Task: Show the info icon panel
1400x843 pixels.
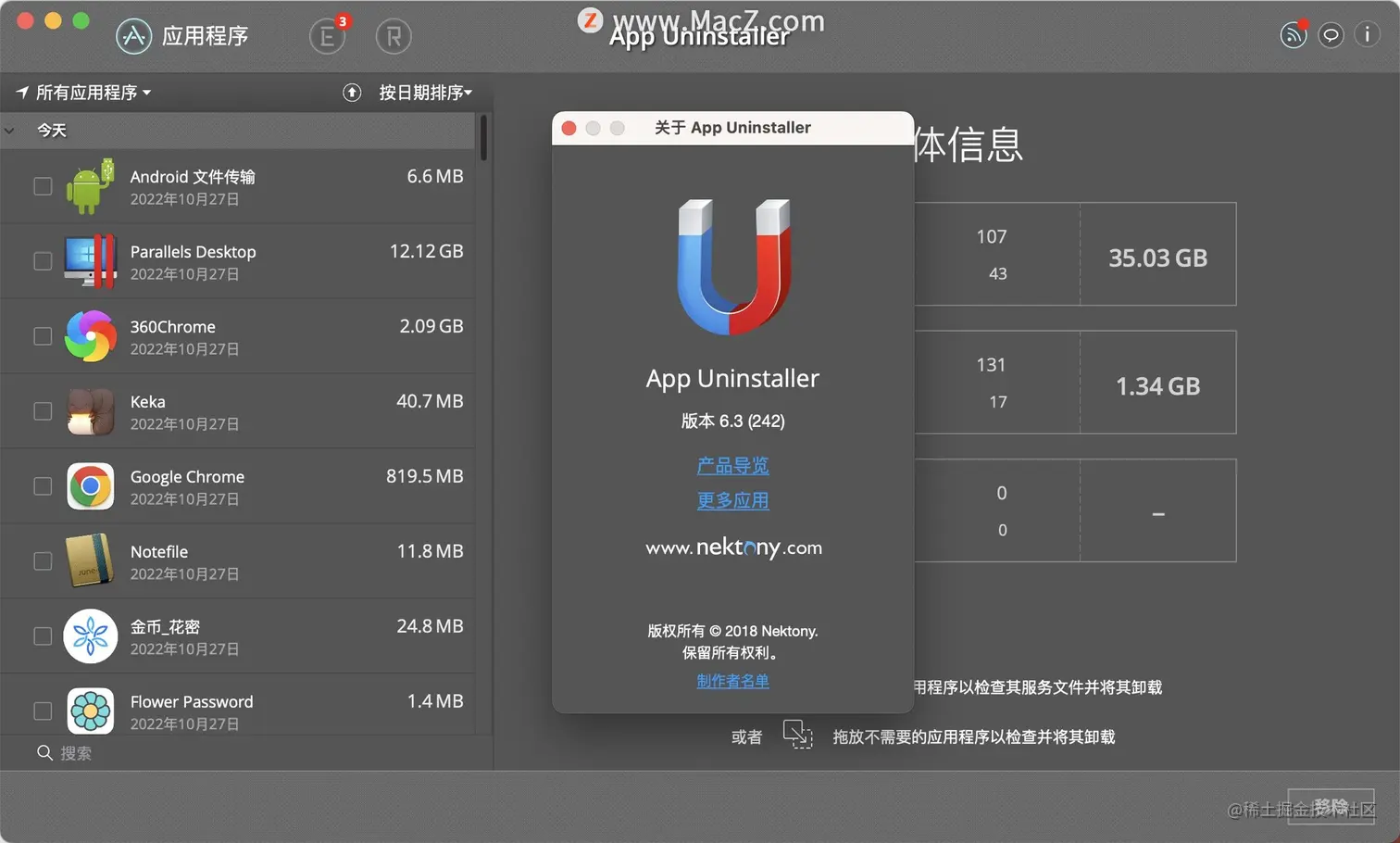Action: click(1367, 34)
